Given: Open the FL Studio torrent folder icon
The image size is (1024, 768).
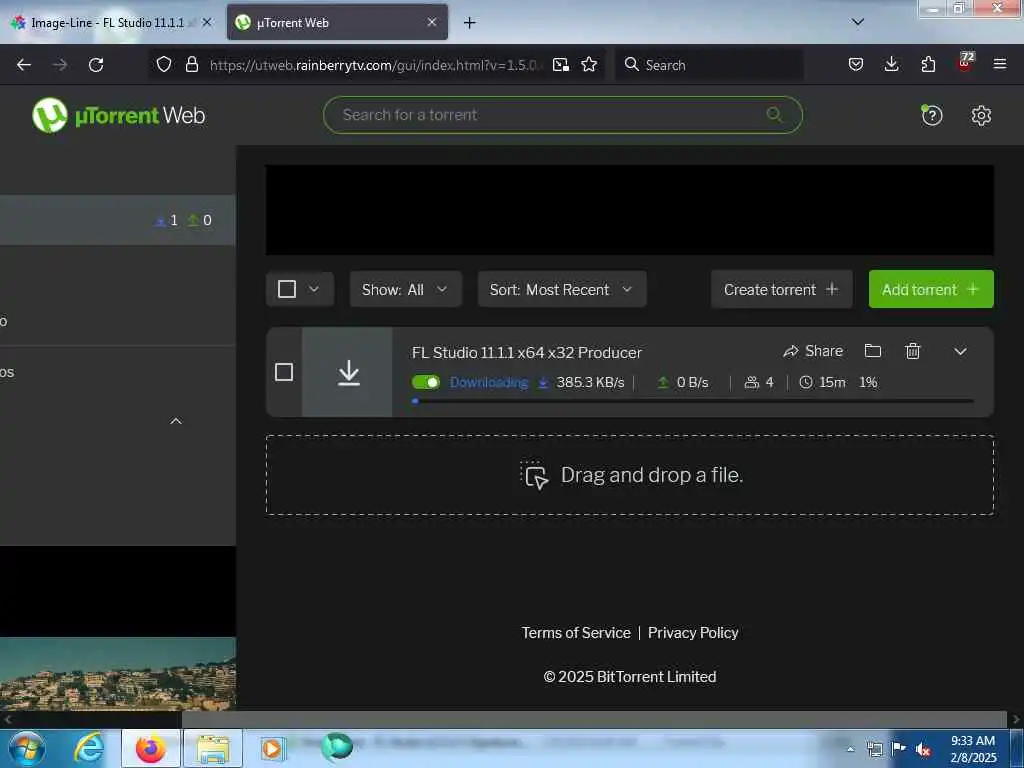Looking at the screenshot, I should click(872, 351).
